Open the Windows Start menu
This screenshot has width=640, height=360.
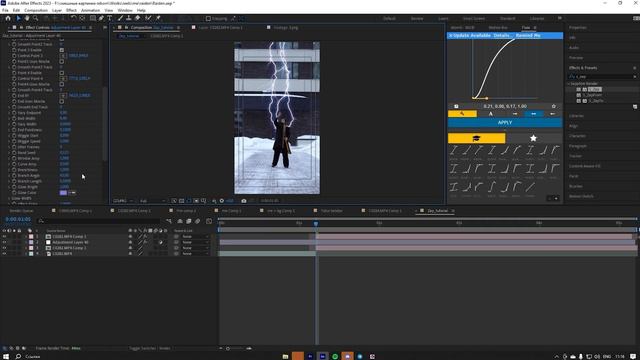tap(6, 356)
